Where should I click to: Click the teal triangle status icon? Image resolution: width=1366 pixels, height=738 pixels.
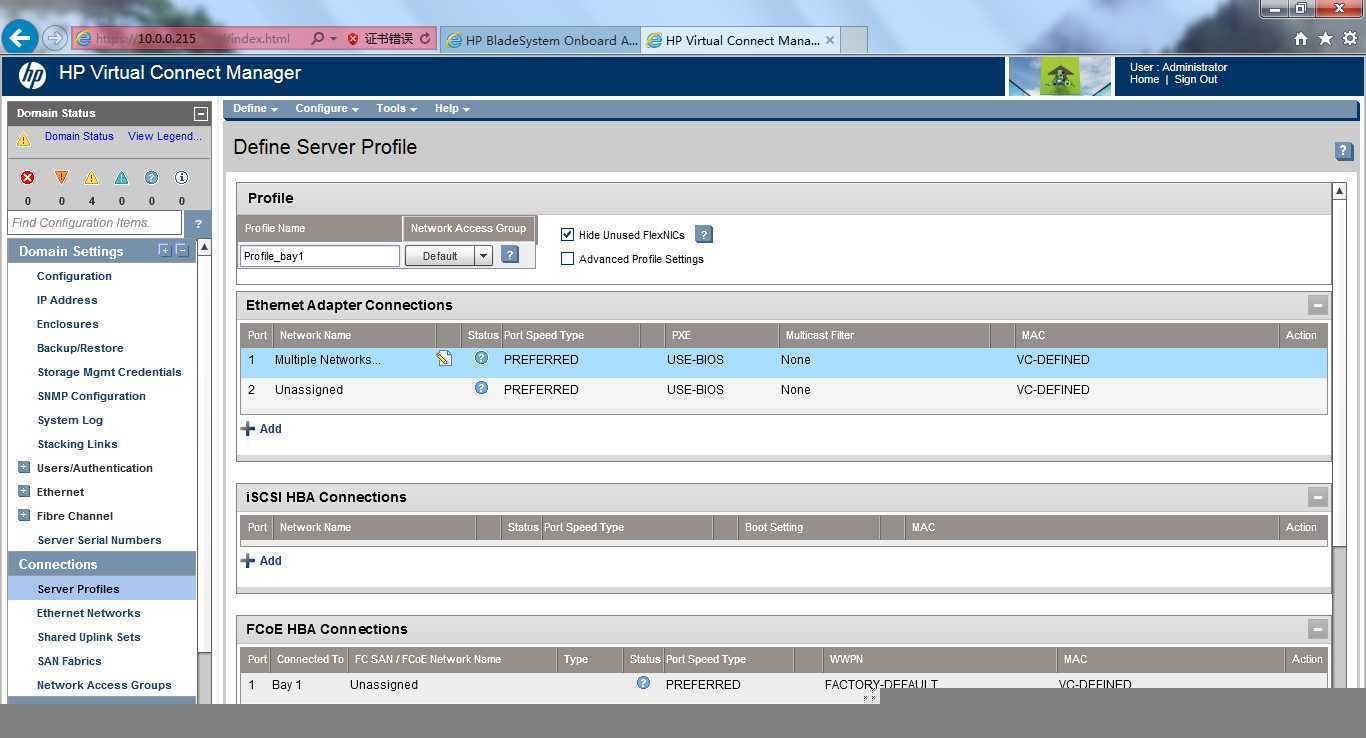[x=121, y=178]
